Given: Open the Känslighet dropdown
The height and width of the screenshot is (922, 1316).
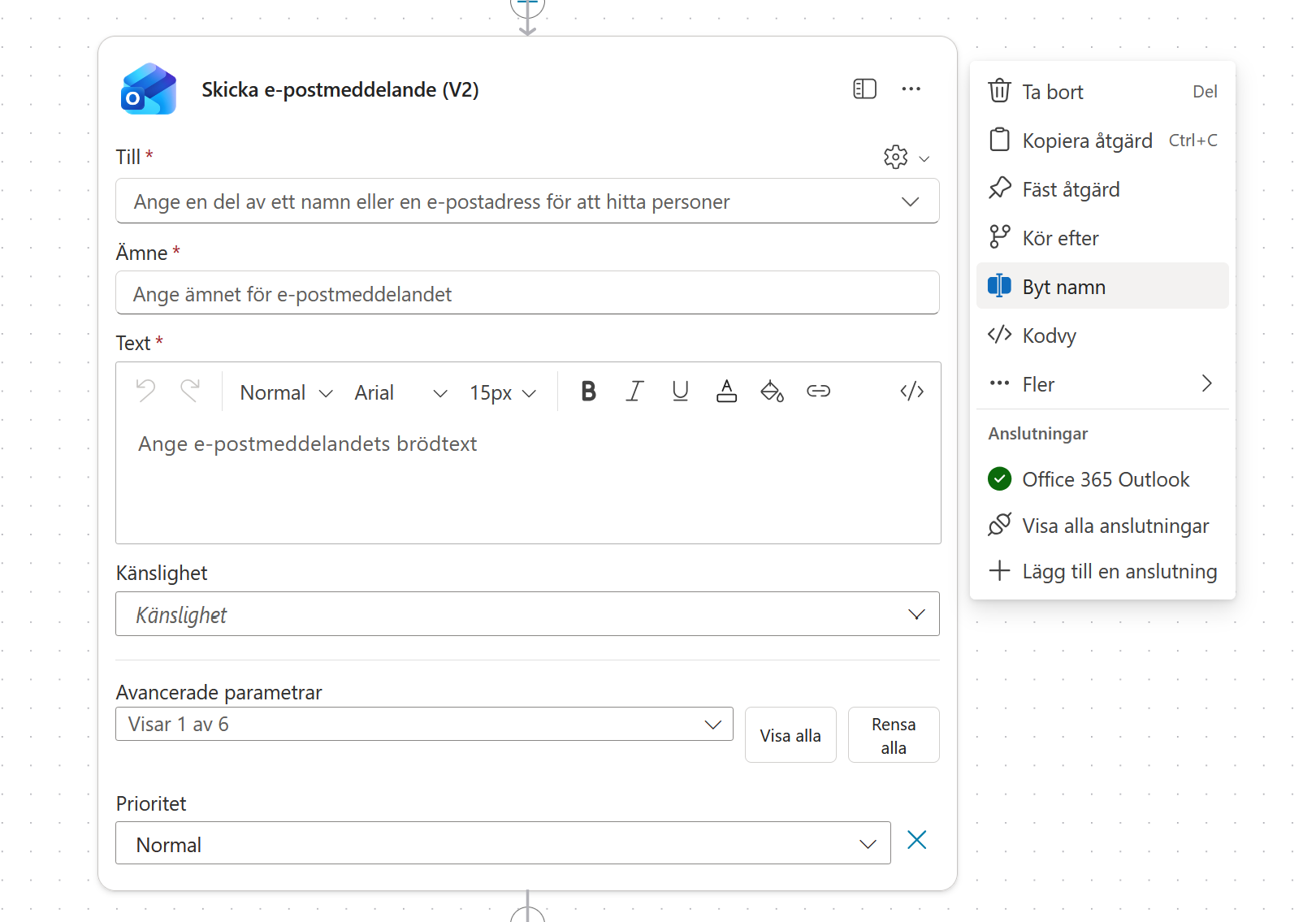Looking at the screenshot, I should tap(527, 614).
